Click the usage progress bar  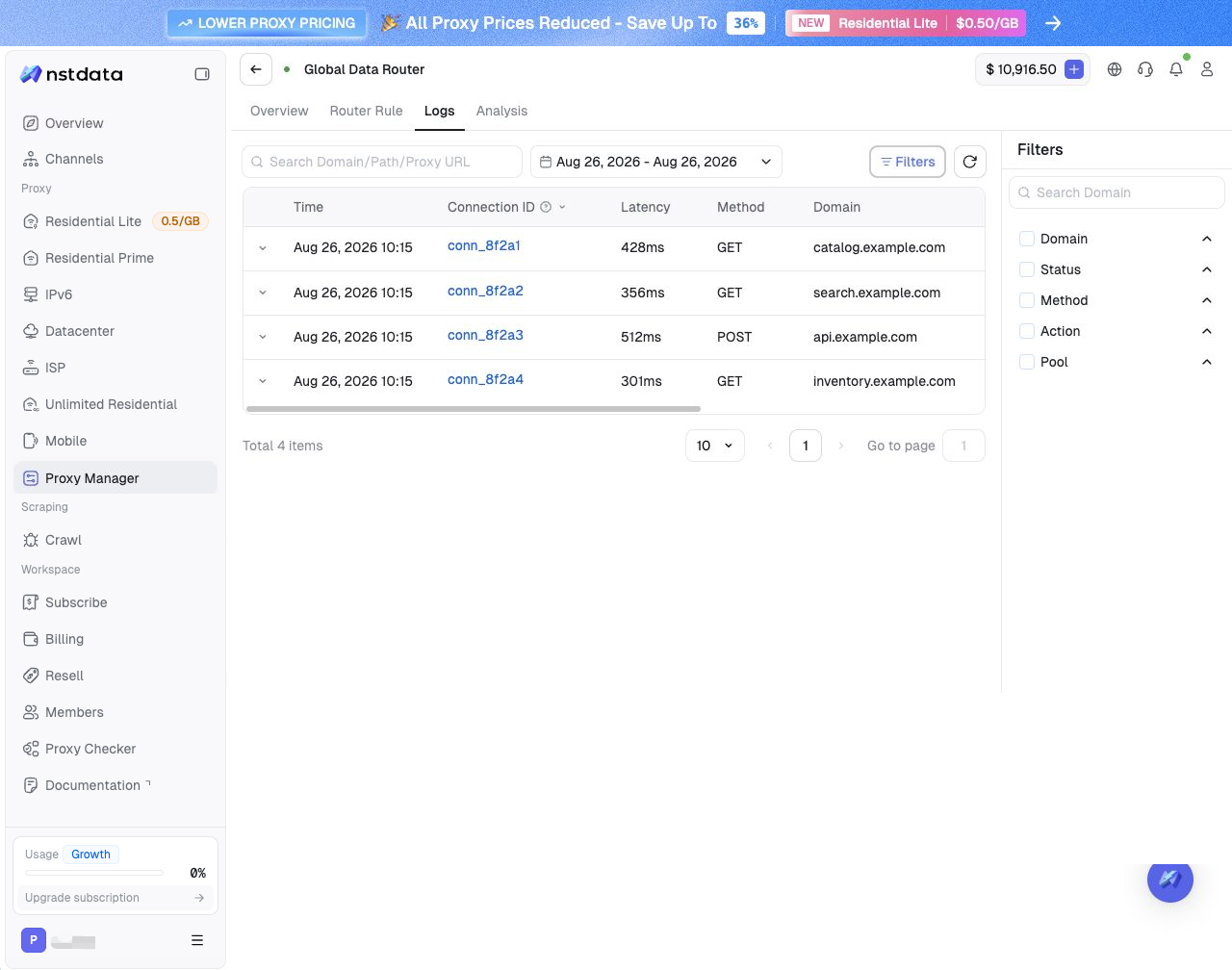pyautogui.click(x=94, y=873)
